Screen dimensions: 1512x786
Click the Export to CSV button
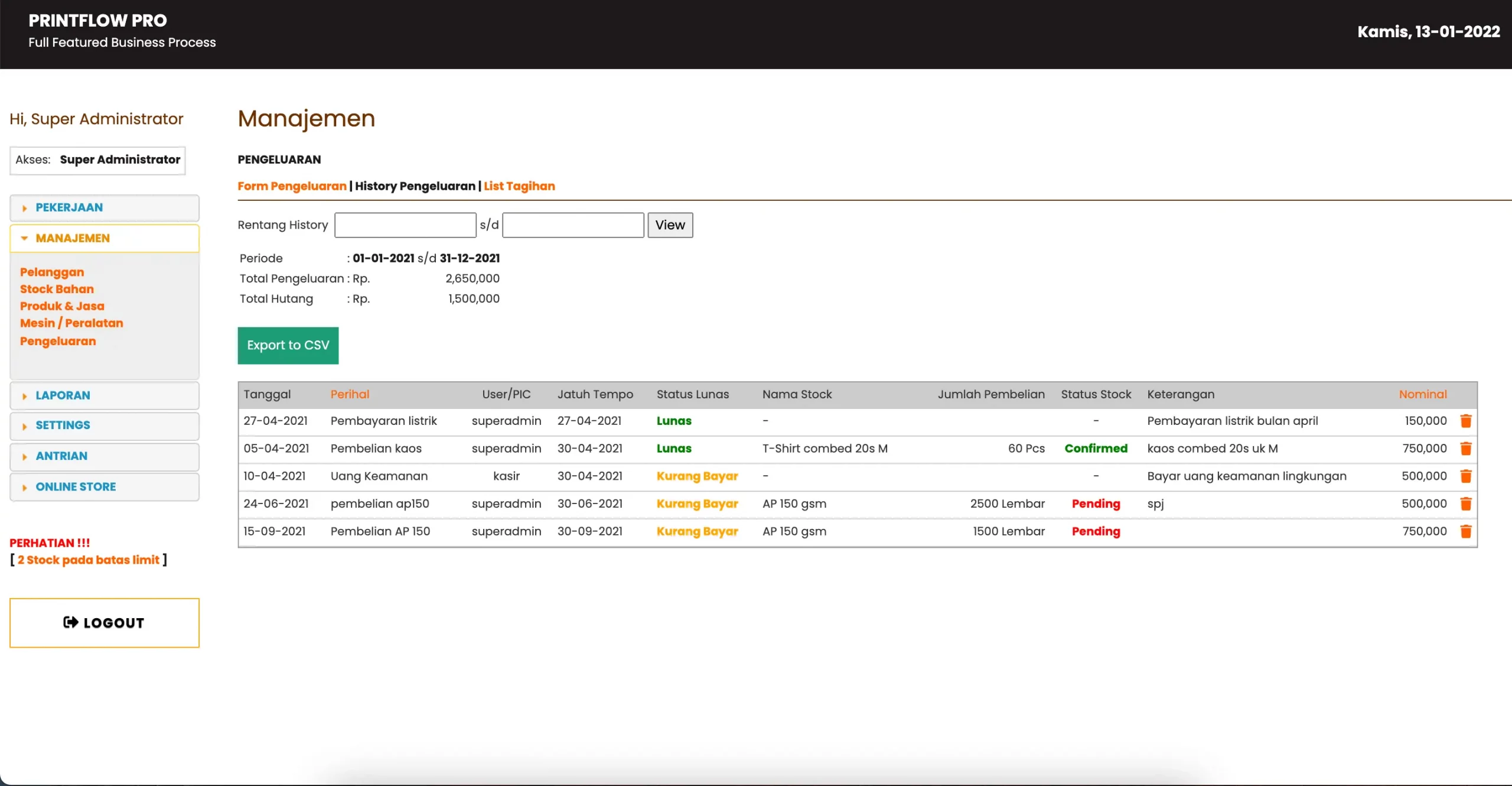tap(288, 345)
